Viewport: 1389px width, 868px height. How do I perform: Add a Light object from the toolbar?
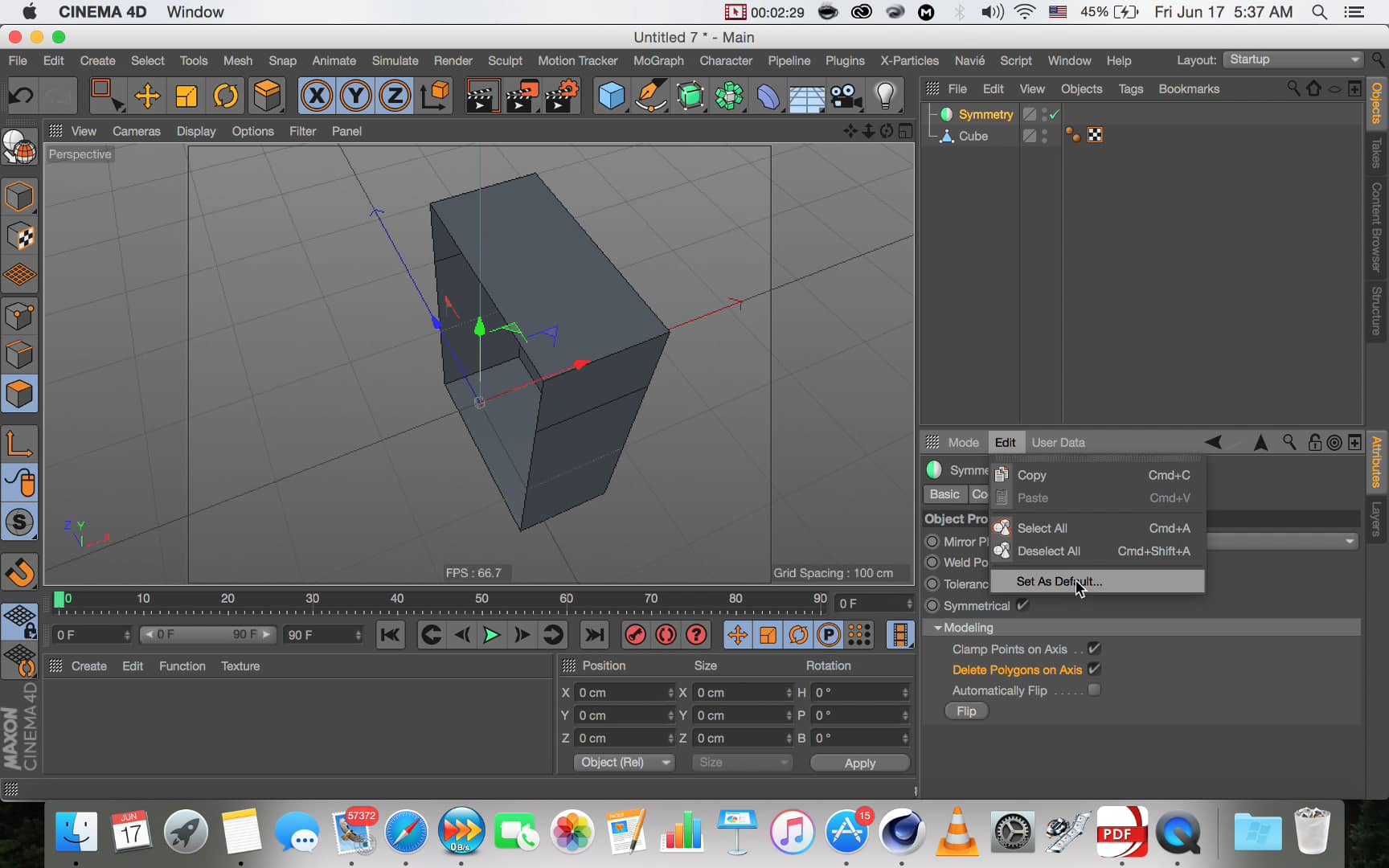(886, 95)
